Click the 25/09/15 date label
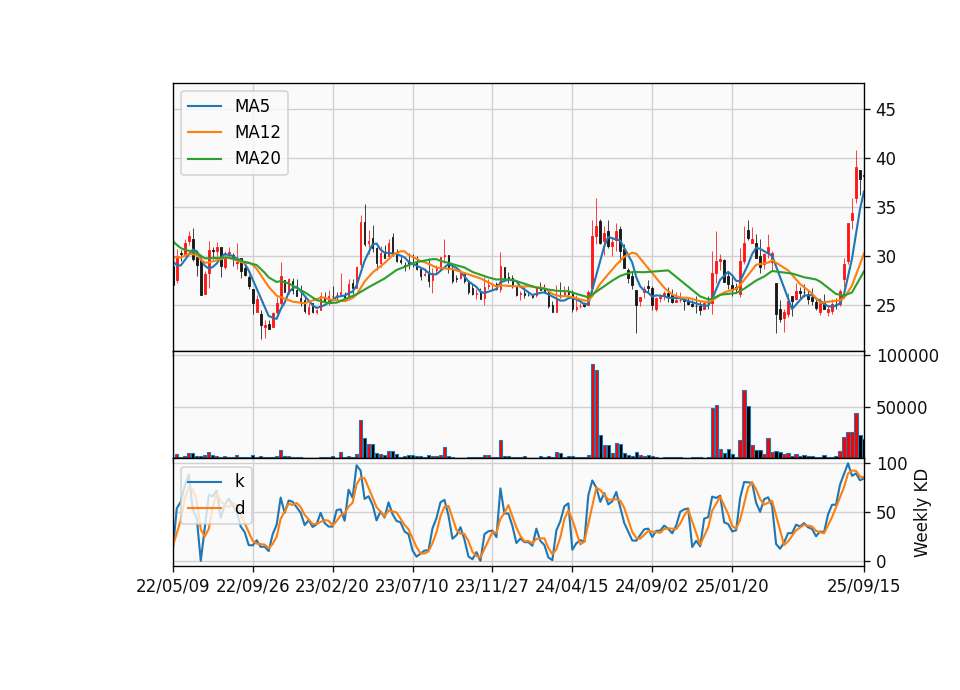This screenshot has height=690, width=960. [x=863, y=586]
